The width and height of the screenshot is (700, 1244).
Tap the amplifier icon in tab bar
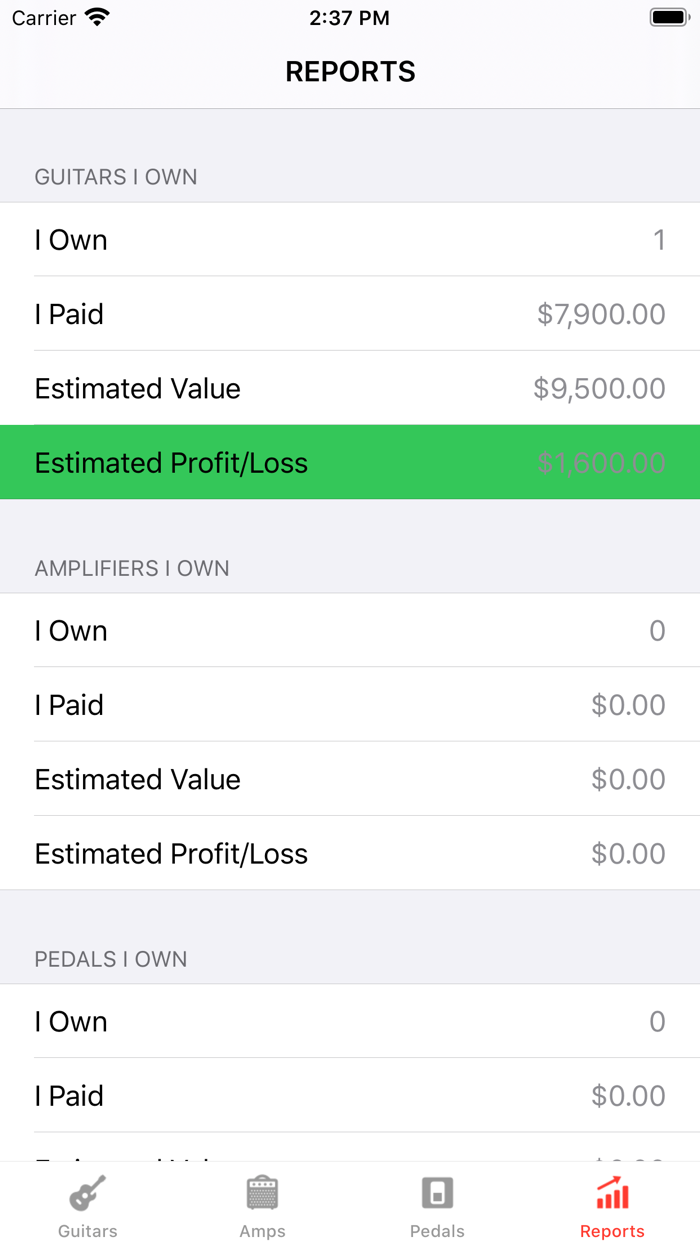pyautogui.click(x=262, y=1193)
